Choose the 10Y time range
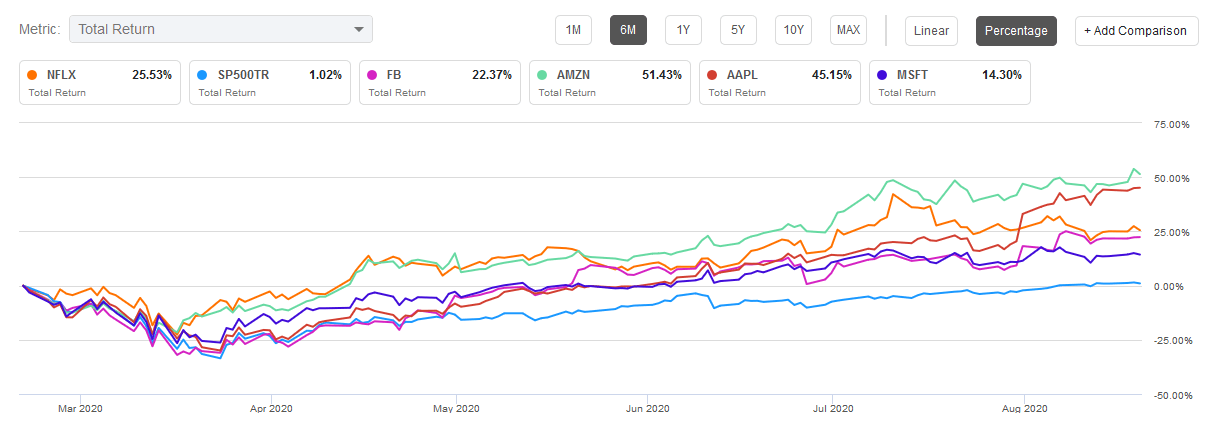This screenshot has width=1212, height=431. click(793, 30)
